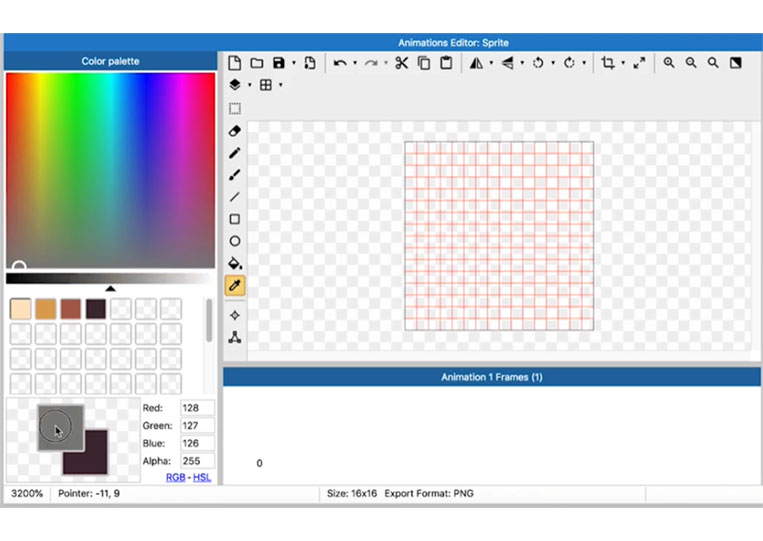Click the Green value field
This screenshot has width=763, height=541.
197,425
